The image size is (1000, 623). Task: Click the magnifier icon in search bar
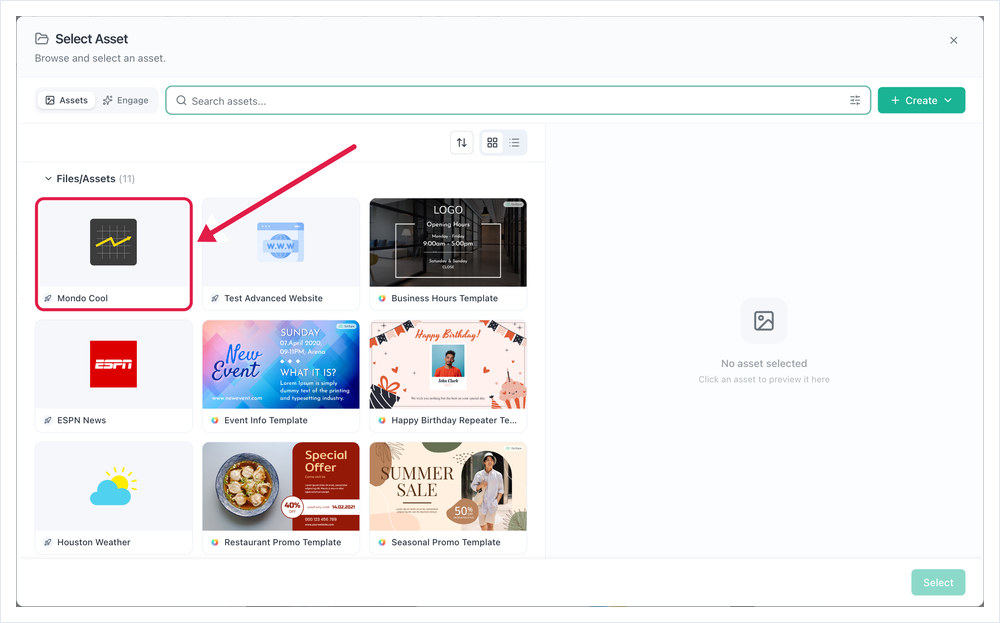click(x=181, y=101)
